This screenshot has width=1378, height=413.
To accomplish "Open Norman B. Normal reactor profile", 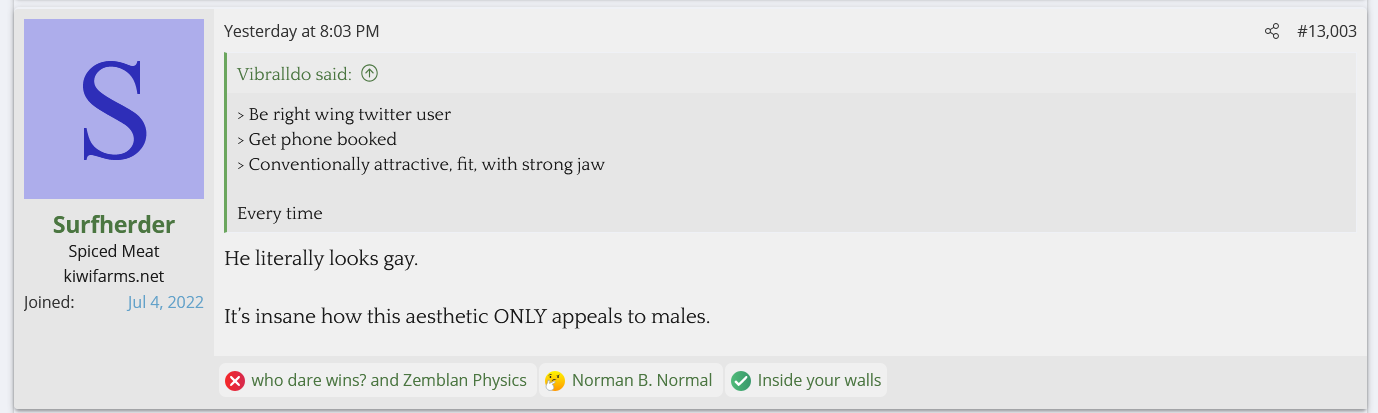I will 642,381.
